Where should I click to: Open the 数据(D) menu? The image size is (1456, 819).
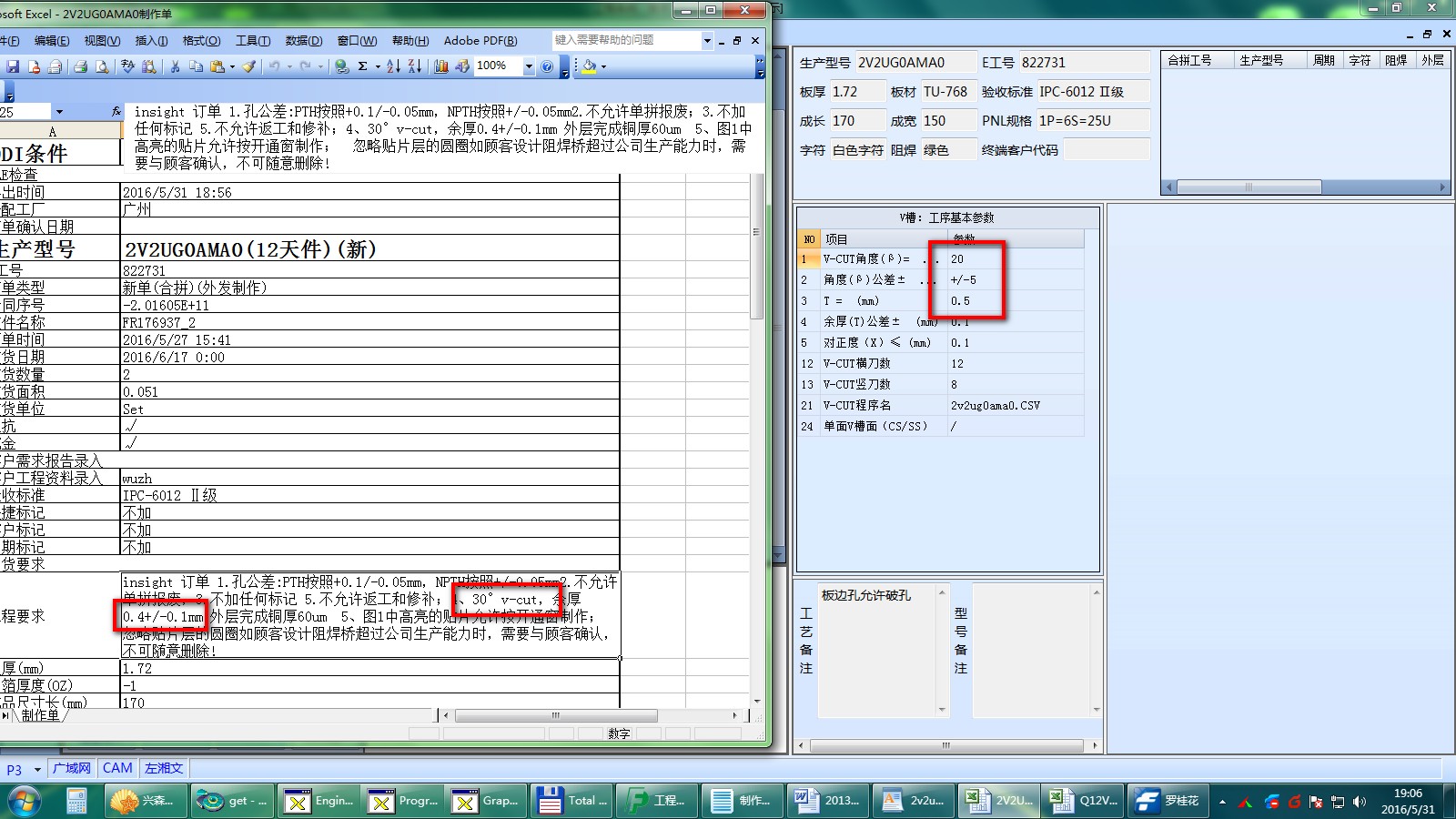pos(304,41)
